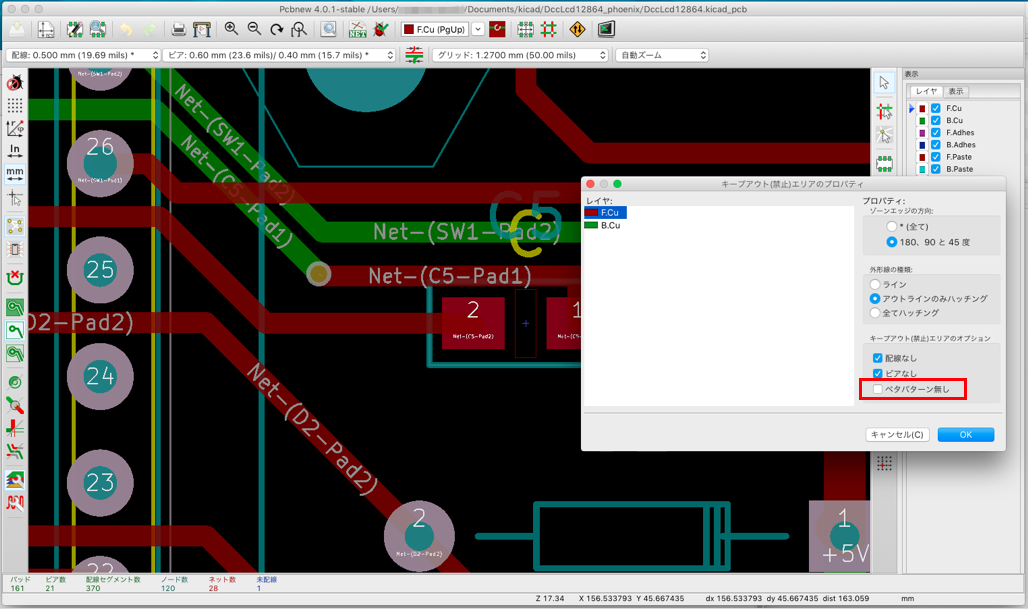Click the read netlist NET icon

point(357,29)
